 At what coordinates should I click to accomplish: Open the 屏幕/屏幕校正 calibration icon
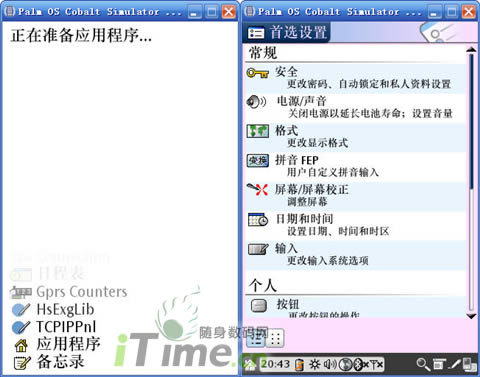[257, 189]
